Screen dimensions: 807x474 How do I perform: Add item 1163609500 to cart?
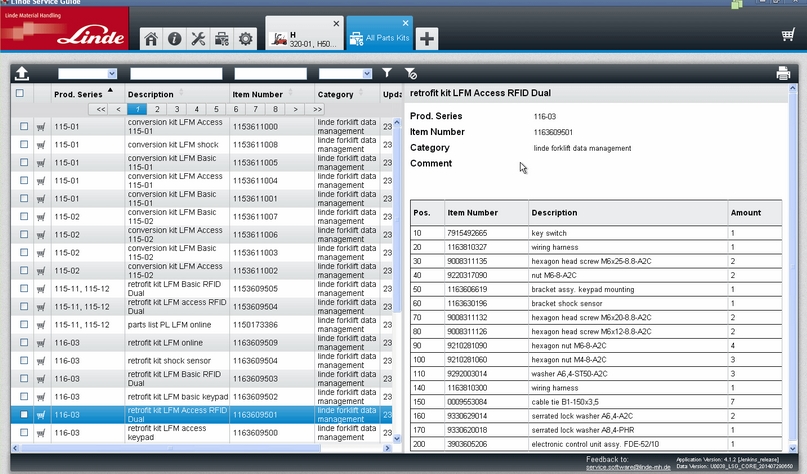(x=41, y=433)
